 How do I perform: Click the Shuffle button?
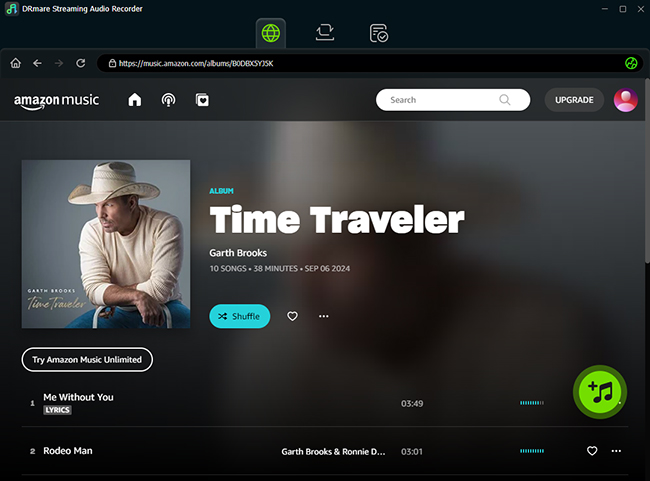pyautogui.click(x=240, y=316)
